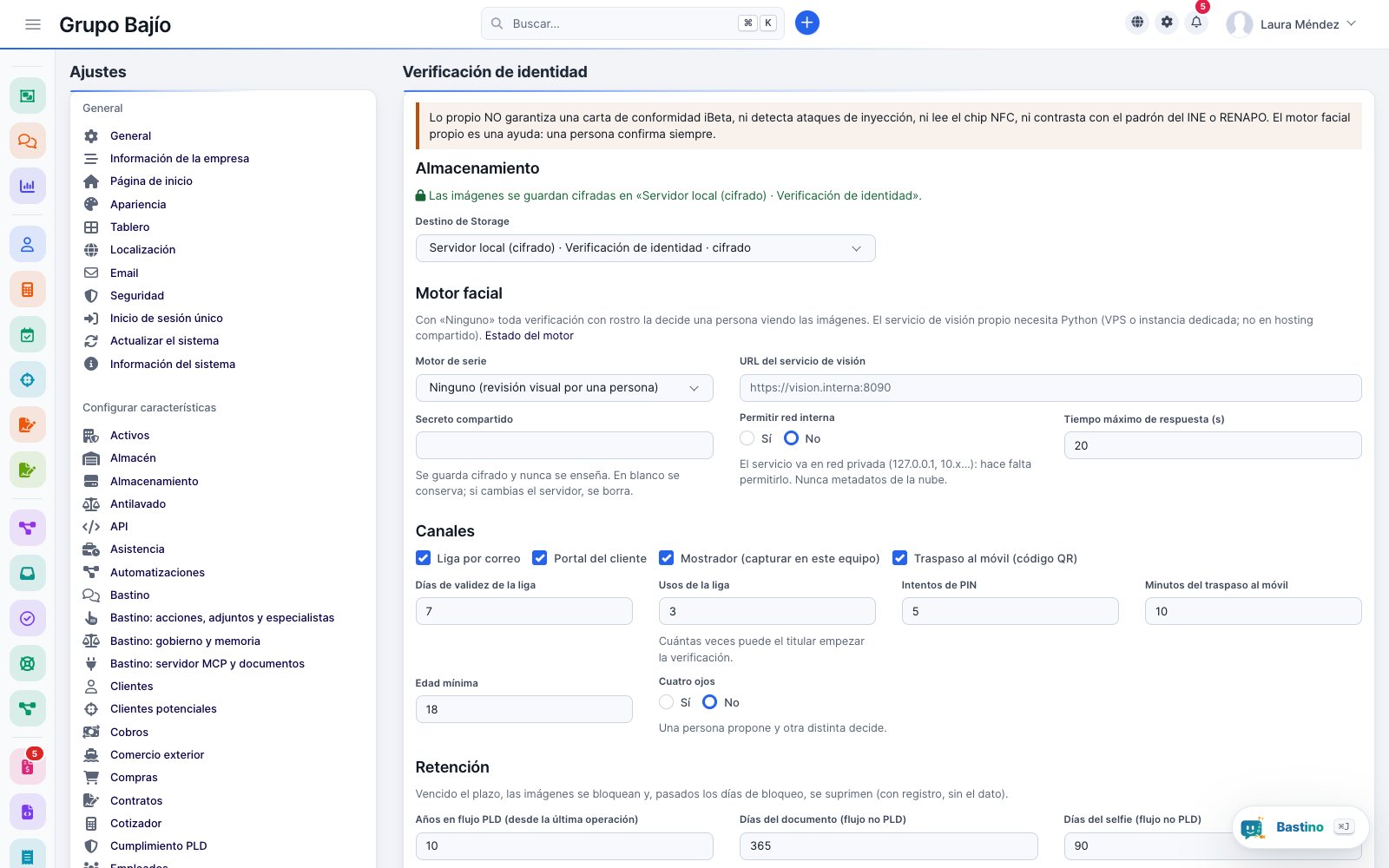Screen dimensions: 1389x868
Task: Choose Sí under Cuatro ojos
Action: click(x=667, y=702)
